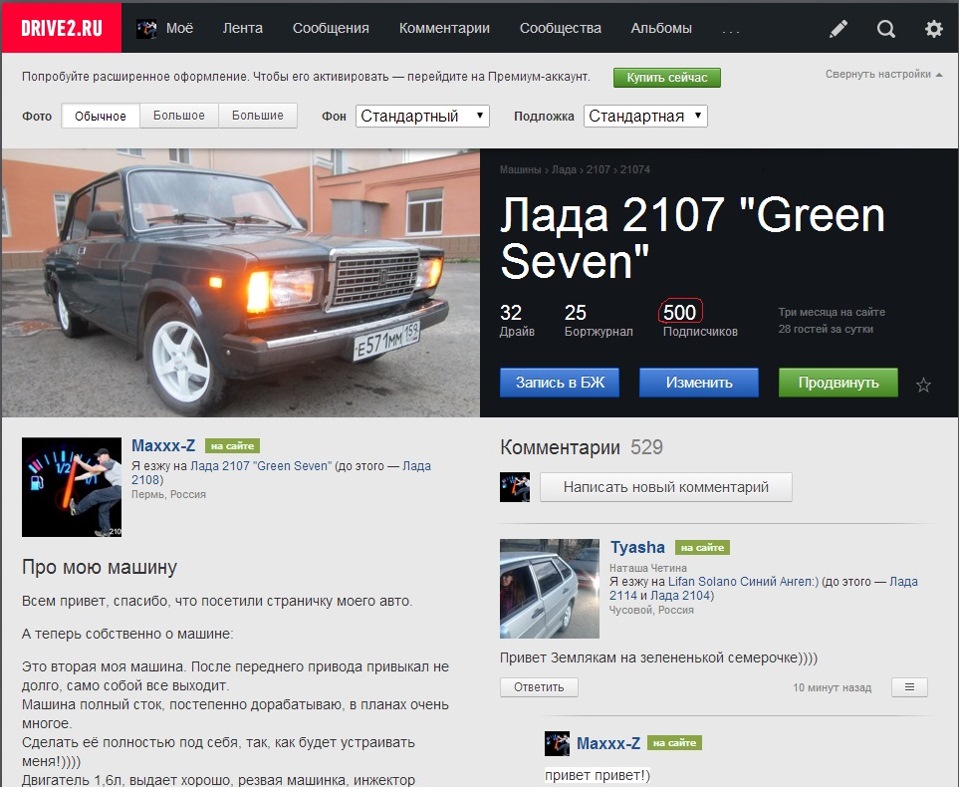Click the Комментарии 529 heading
Image resolution: width=960 pixels, height=788 pixels.
click(x=582, y=448)
